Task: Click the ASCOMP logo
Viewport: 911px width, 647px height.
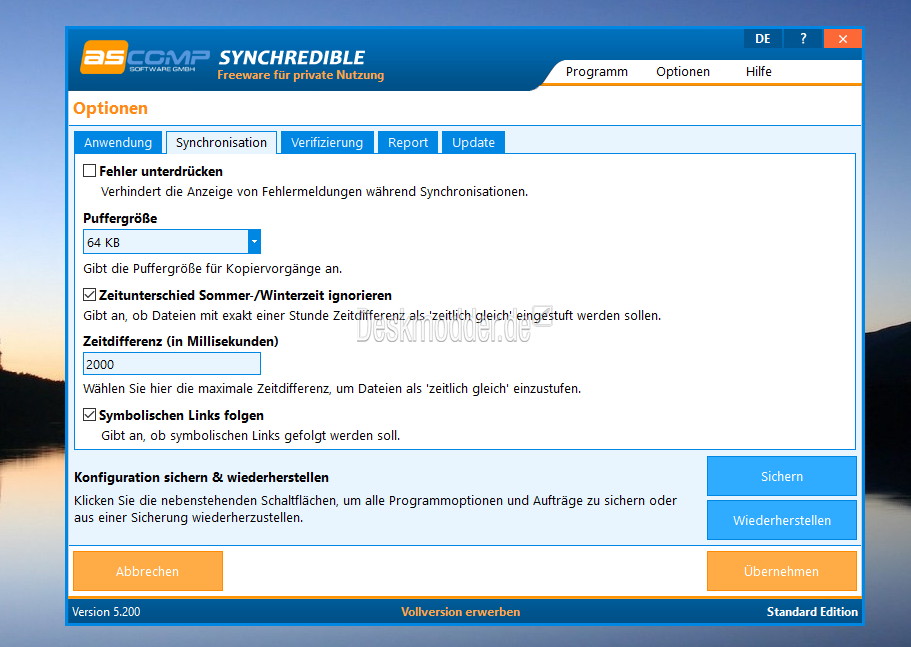Action: [x=145, y=57]
